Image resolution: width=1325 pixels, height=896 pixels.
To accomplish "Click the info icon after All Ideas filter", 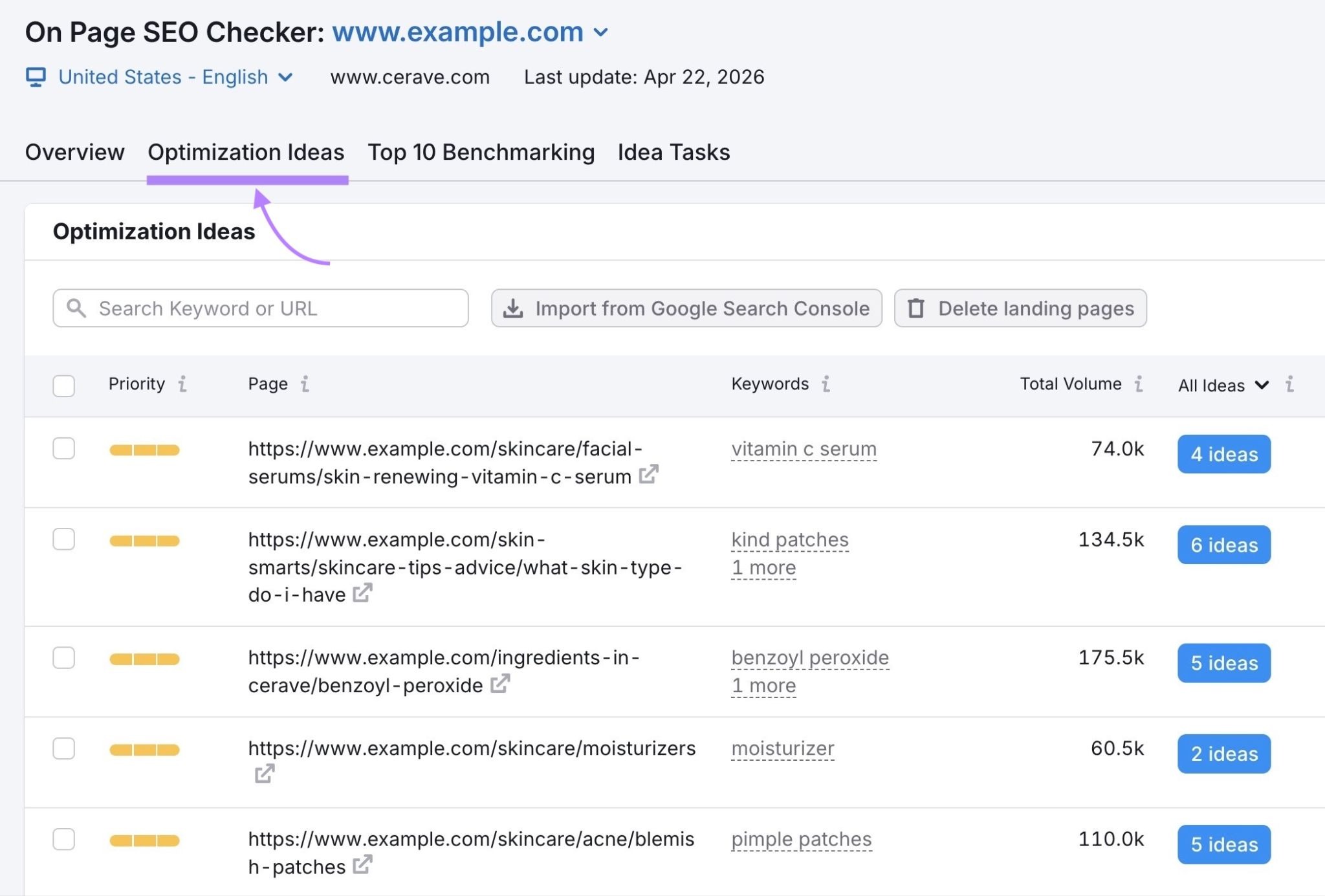I will (1289, 384).
